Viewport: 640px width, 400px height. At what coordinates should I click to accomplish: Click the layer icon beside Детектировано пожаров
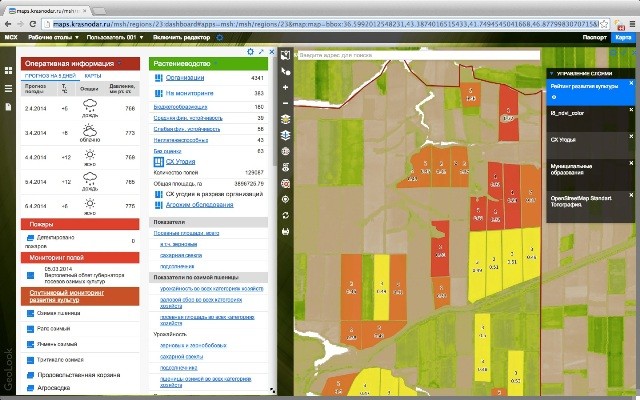(30, 238)
